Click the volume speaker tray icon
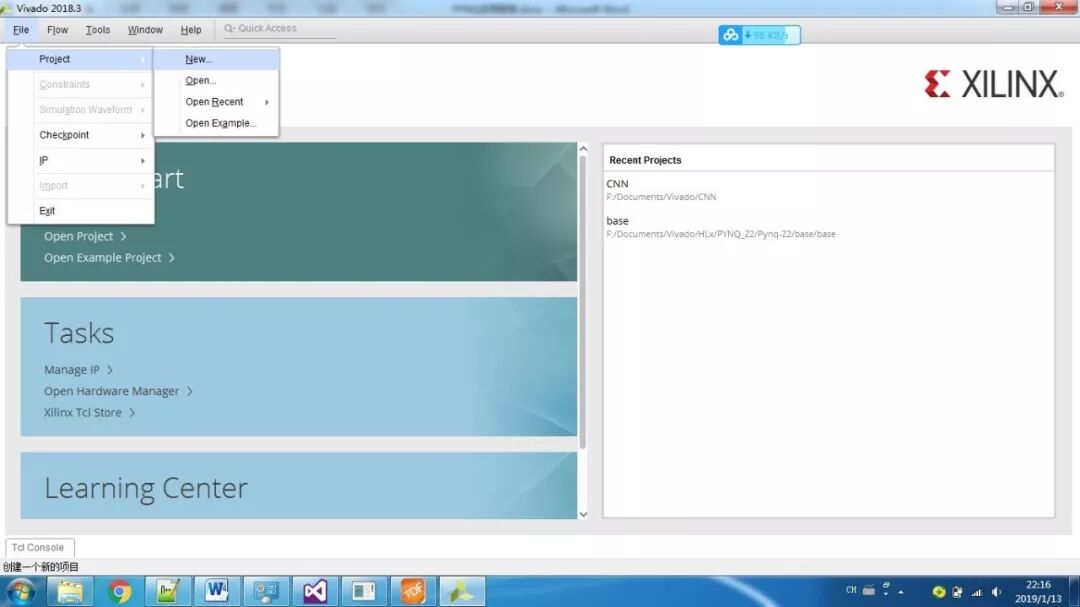The width and height of the screenshot is (1080, 607). pyautogui.click(x=996, y=592)
